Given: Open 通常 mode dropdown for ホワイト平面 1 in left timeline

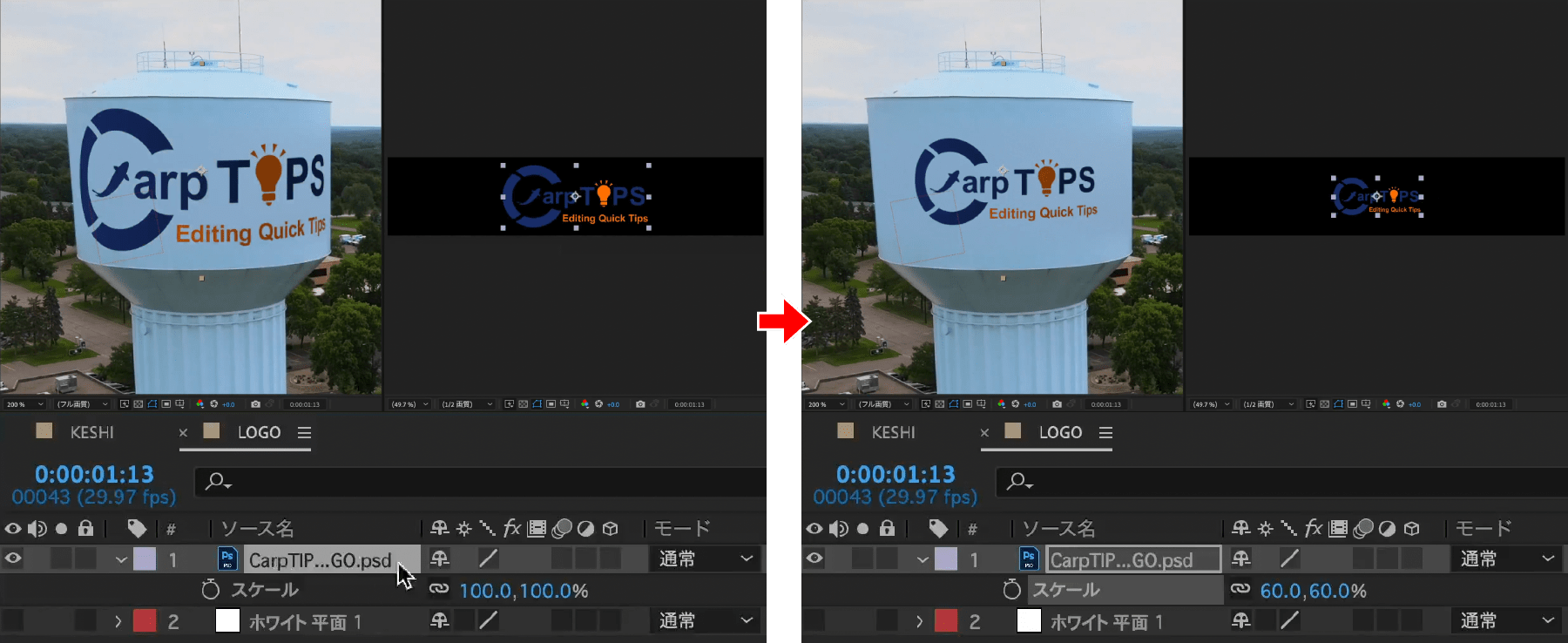Looking at the screenshot, I should (705, 620).
